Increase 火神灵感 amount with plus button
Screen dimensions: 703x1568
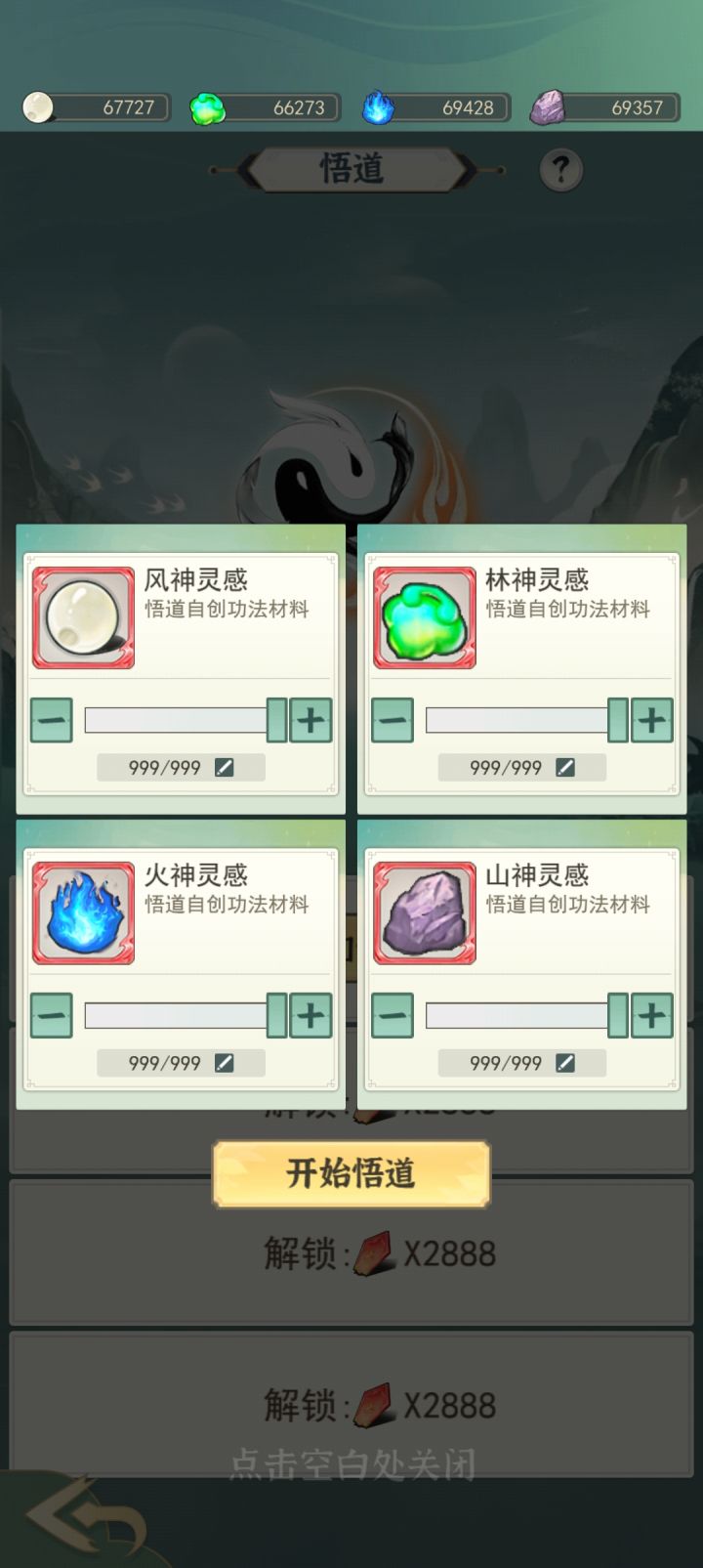pos(310,1016)
